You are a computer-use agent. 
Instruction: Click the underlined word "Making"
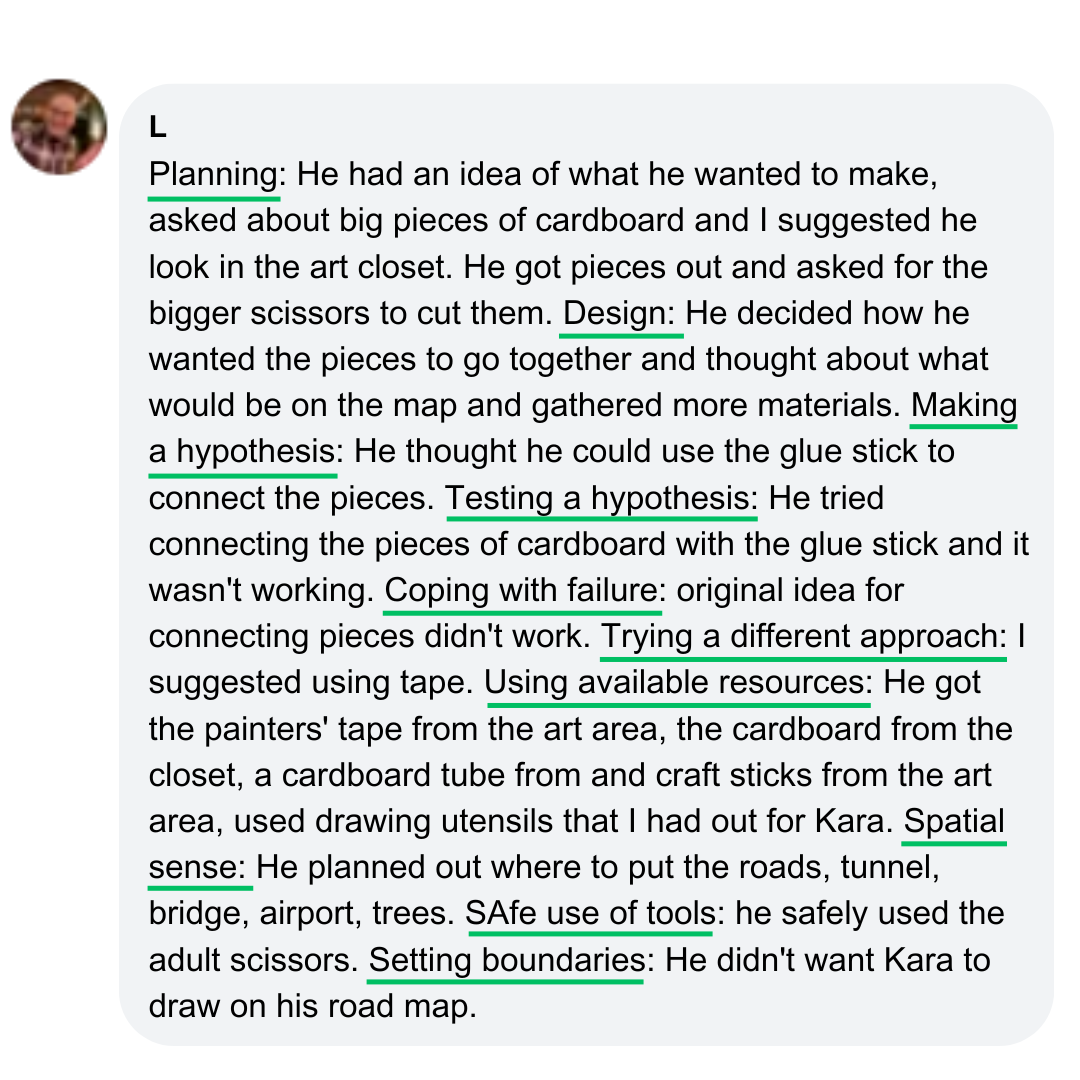(x=964, y=407)
